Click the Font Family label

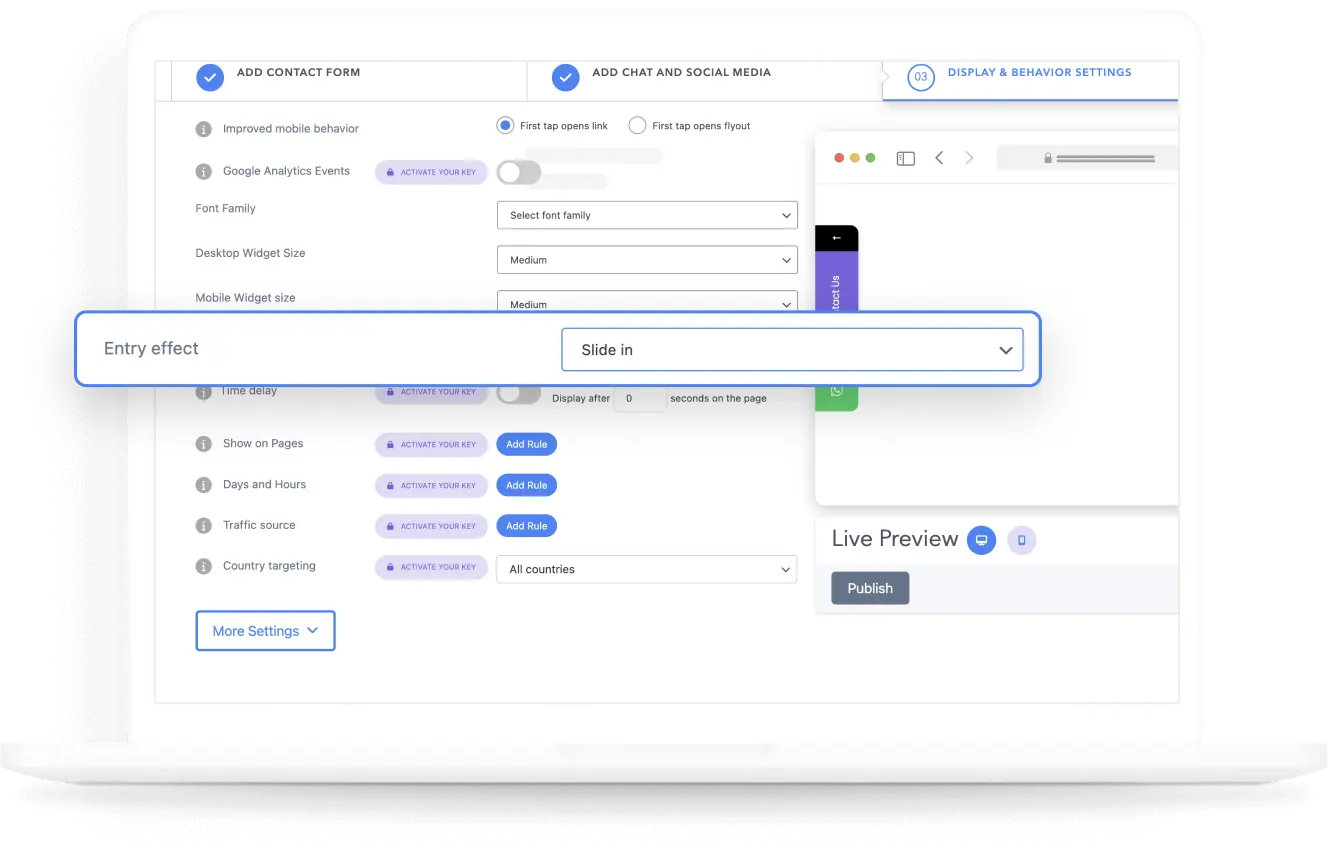tap(225, 209)
